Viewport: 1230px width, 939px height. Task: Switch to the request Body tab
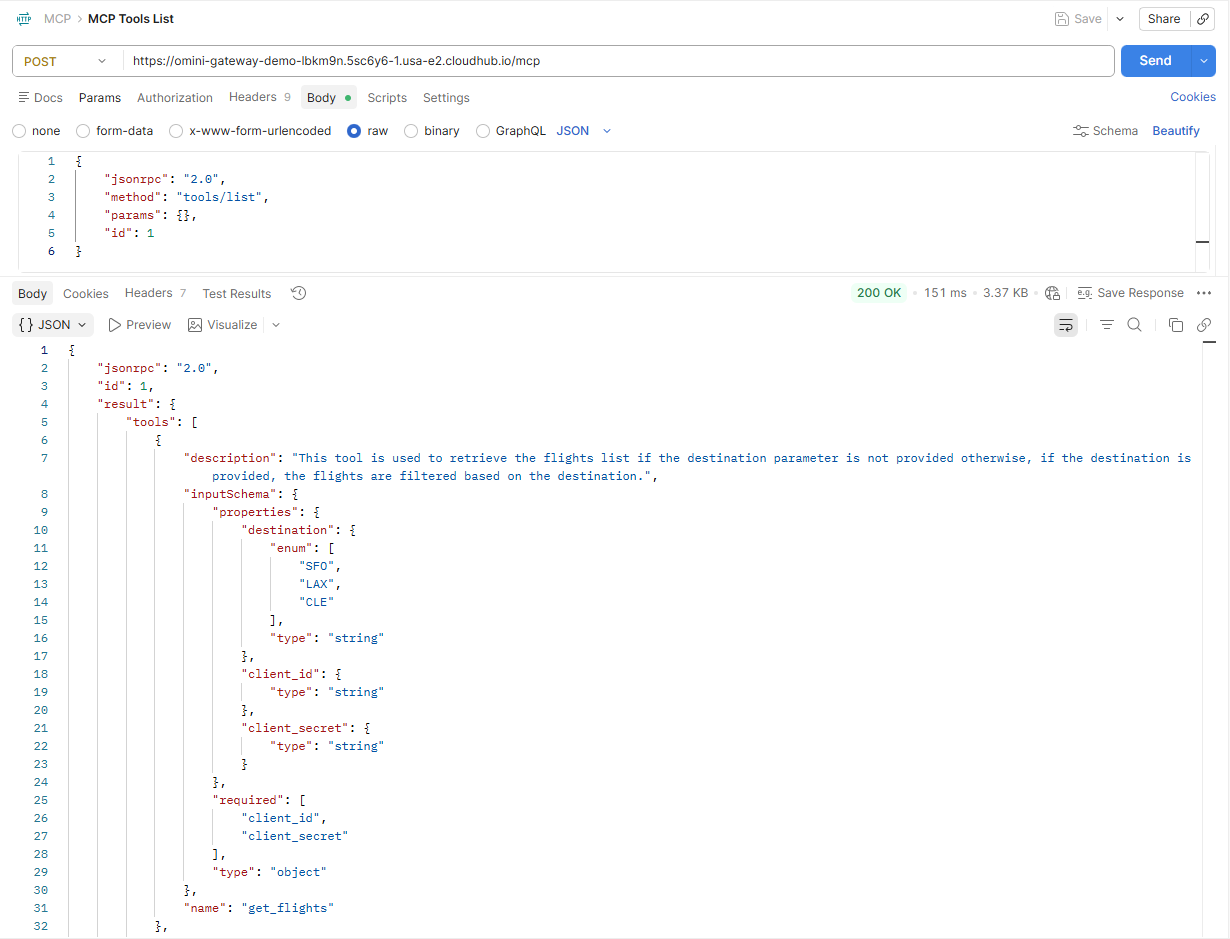(329, 98)
